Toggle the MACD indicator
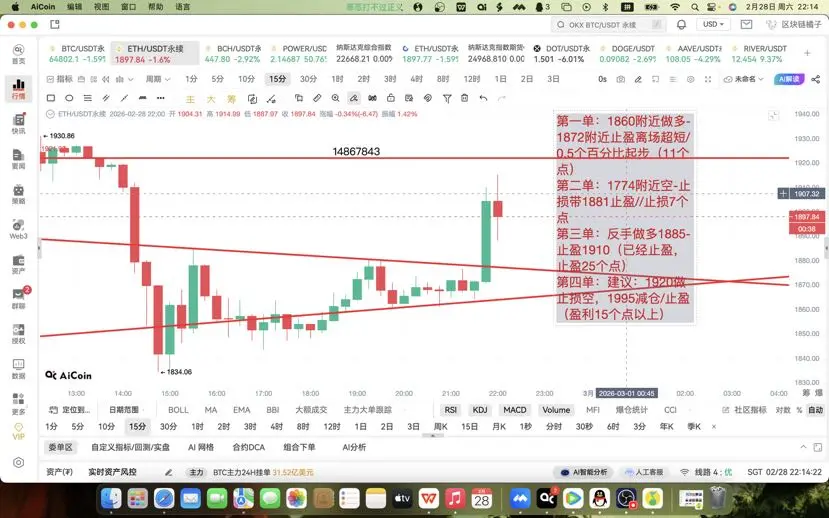The height and width of the screenshot is (518, 829). click(514, 410)
